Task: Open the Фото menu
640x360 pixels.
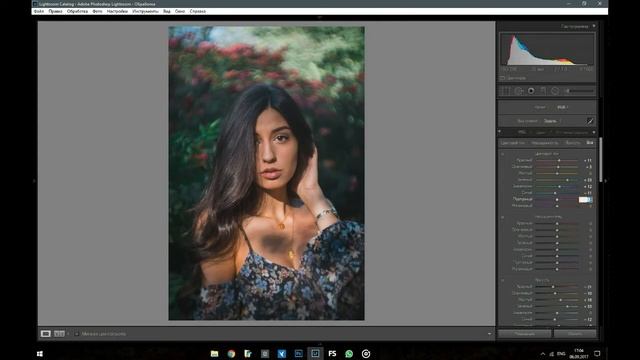Action: 97,11
